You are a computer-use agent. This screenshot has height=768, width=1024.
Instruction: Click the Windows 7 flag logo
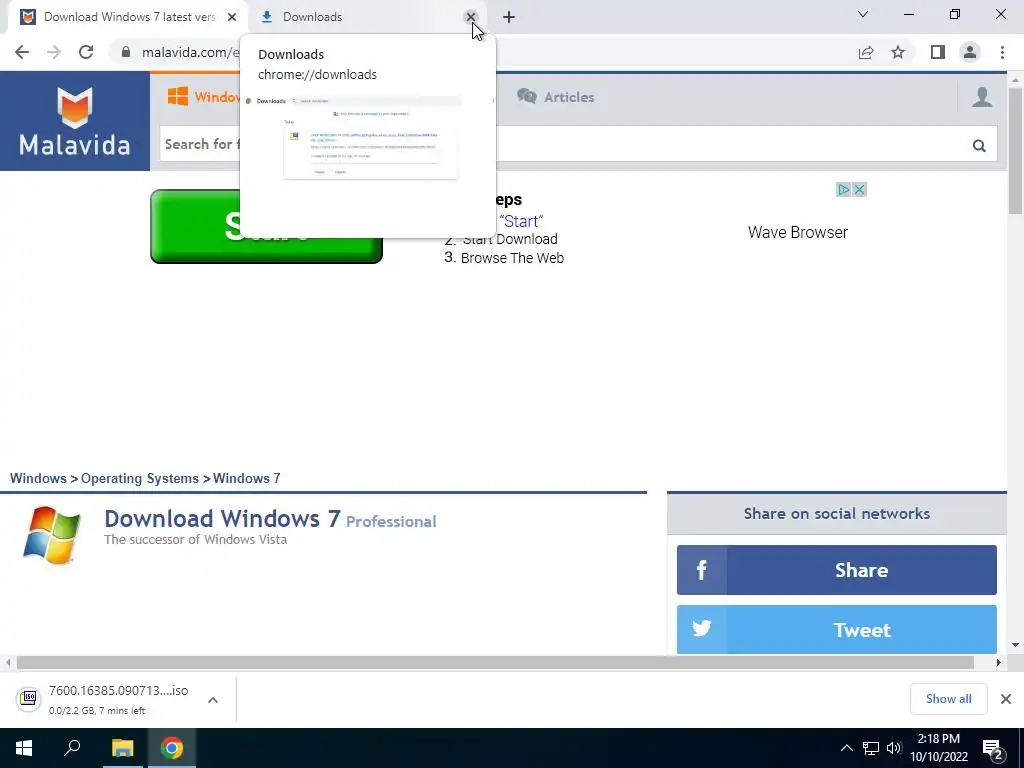52,535
